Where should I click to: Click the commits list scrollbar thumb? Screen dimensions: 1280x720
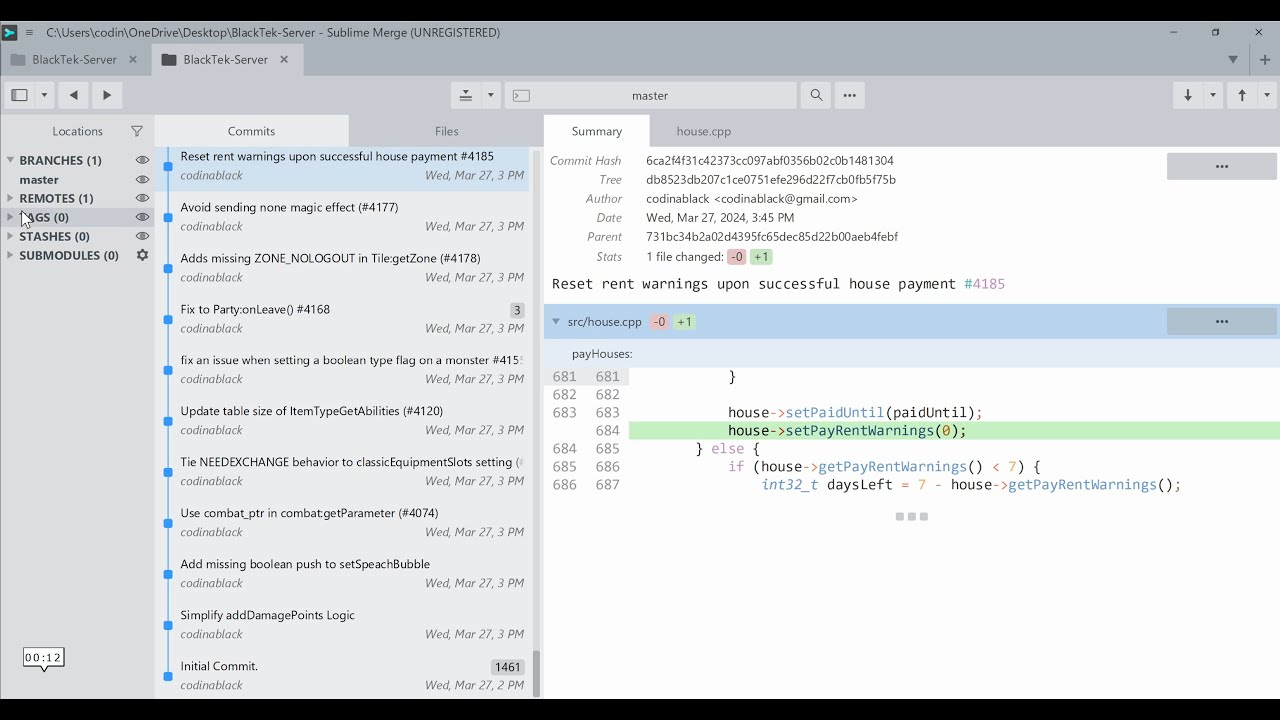click(x=536, y=674)
